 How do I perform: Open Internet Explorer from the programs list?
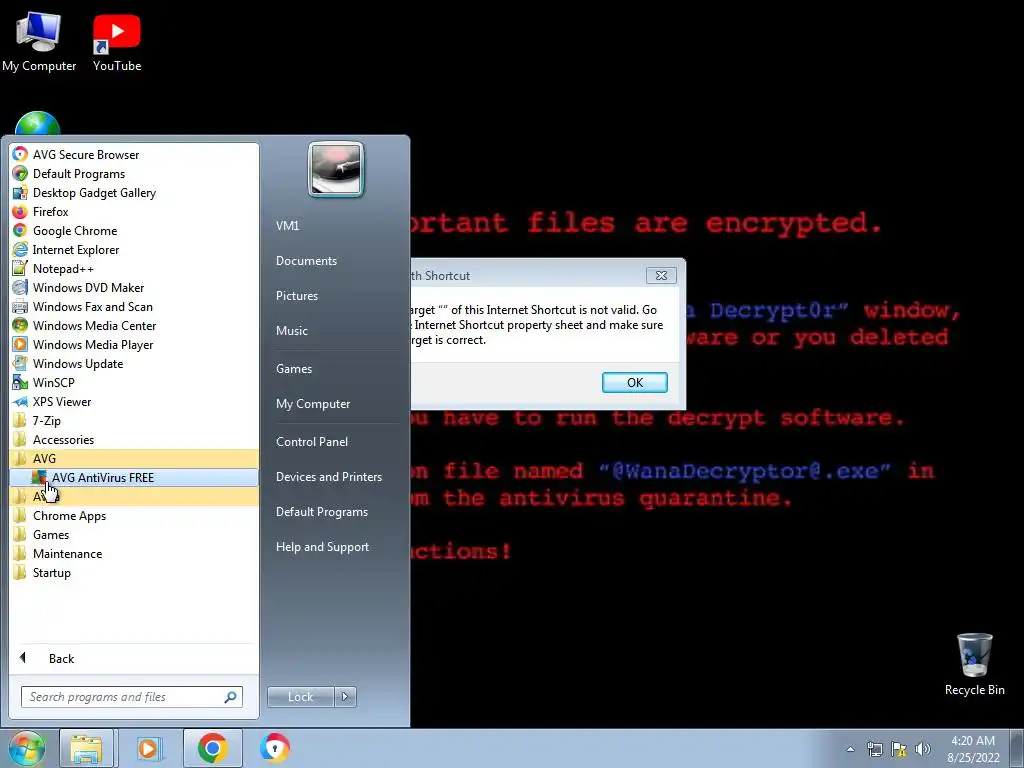tap(134, 249)
